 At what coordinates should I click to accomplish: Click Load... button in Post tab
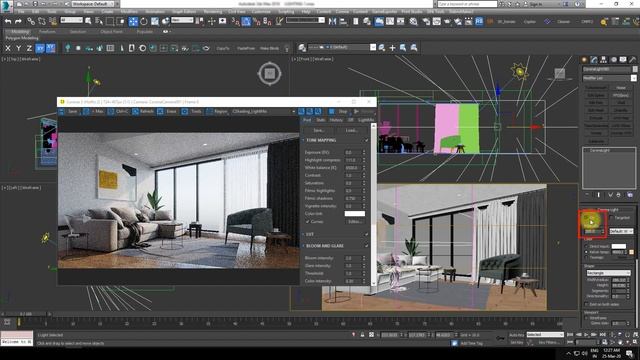351,130
